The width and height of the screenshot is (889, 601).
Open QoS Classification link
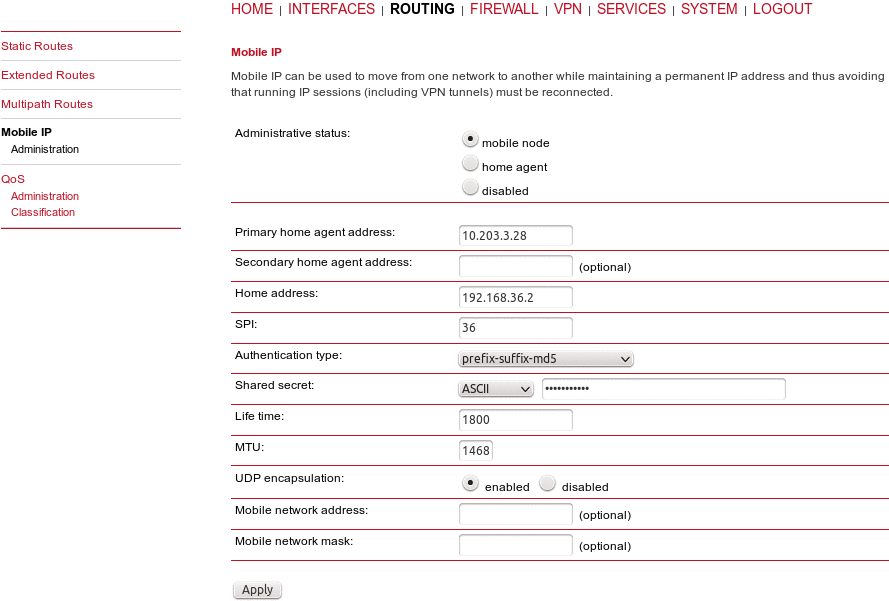pyautogui.click(x=43, y=212)
